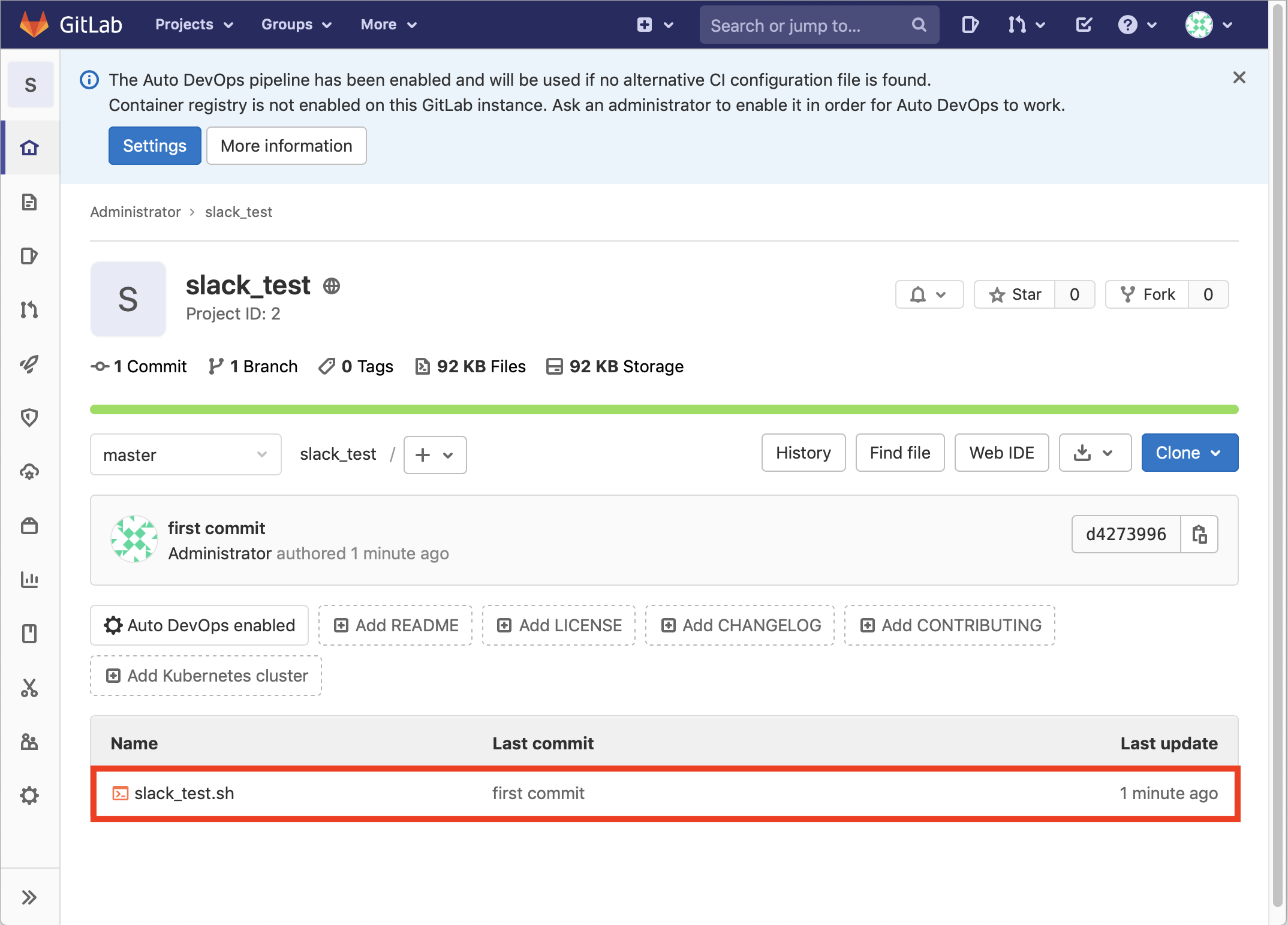Open Issues icon in left sidebar
Screen dimensions: 1288x925
coord(29,256)
